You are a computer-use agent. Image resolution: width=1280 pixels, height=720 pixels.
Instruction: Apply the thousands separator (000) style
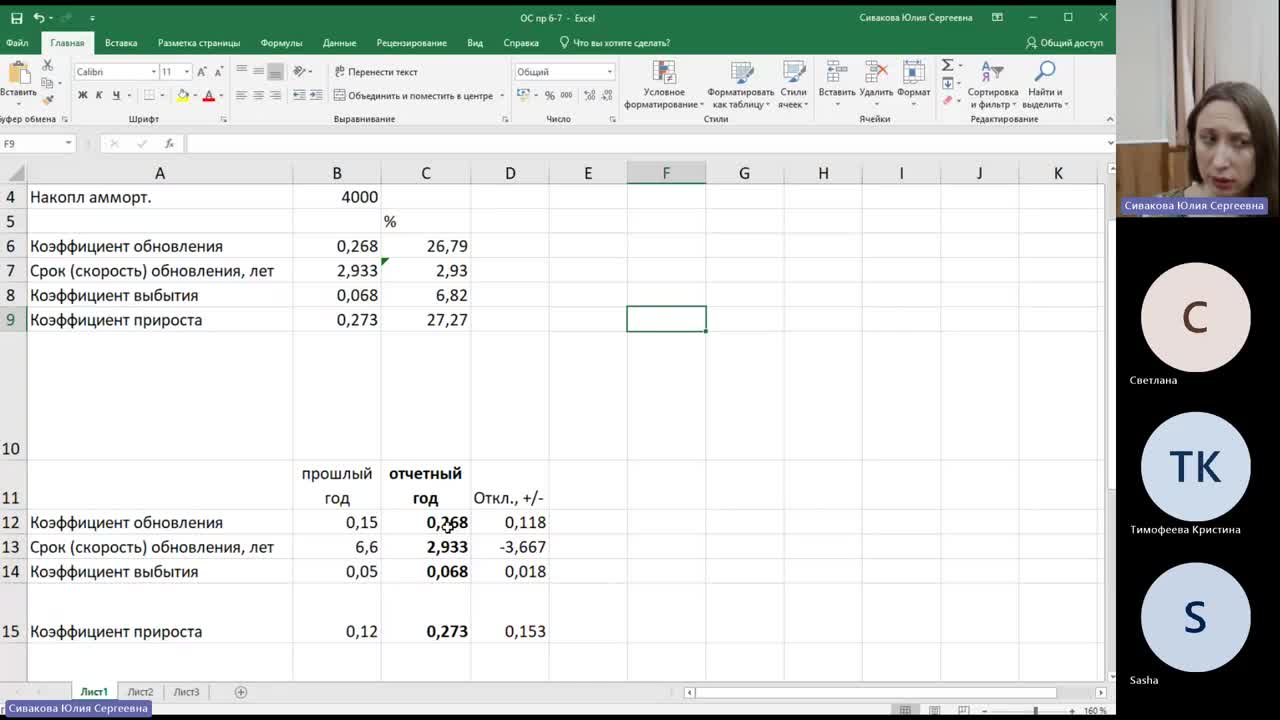click(x=567, y=96)
